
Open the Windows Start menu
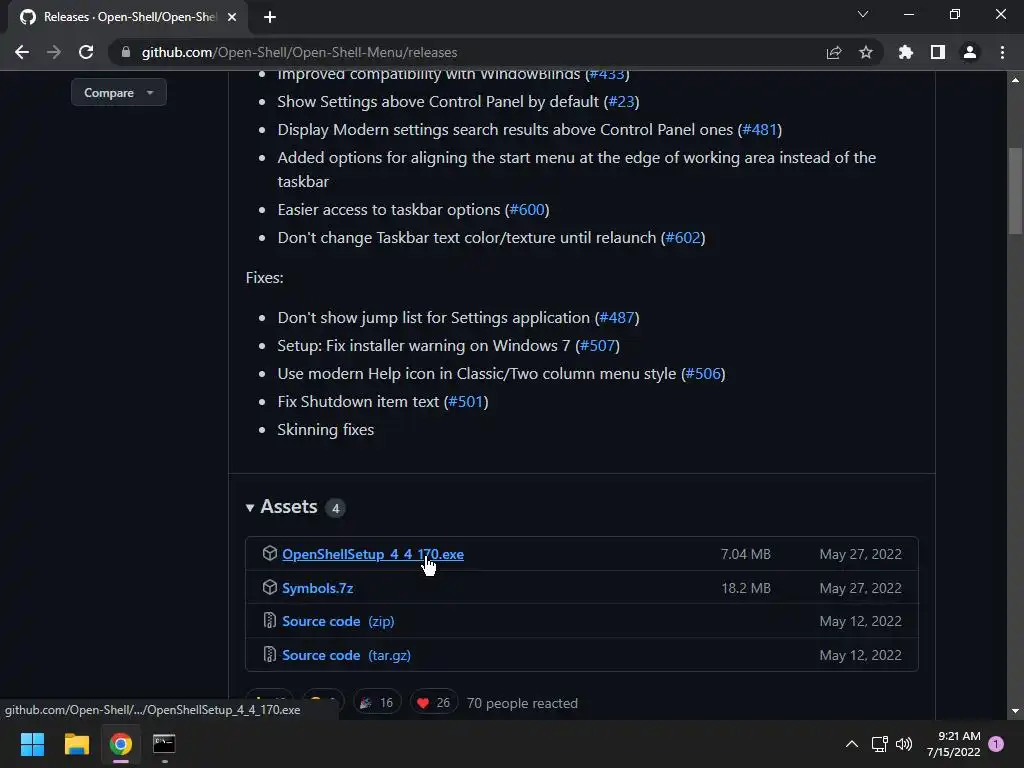click(32, 744)
